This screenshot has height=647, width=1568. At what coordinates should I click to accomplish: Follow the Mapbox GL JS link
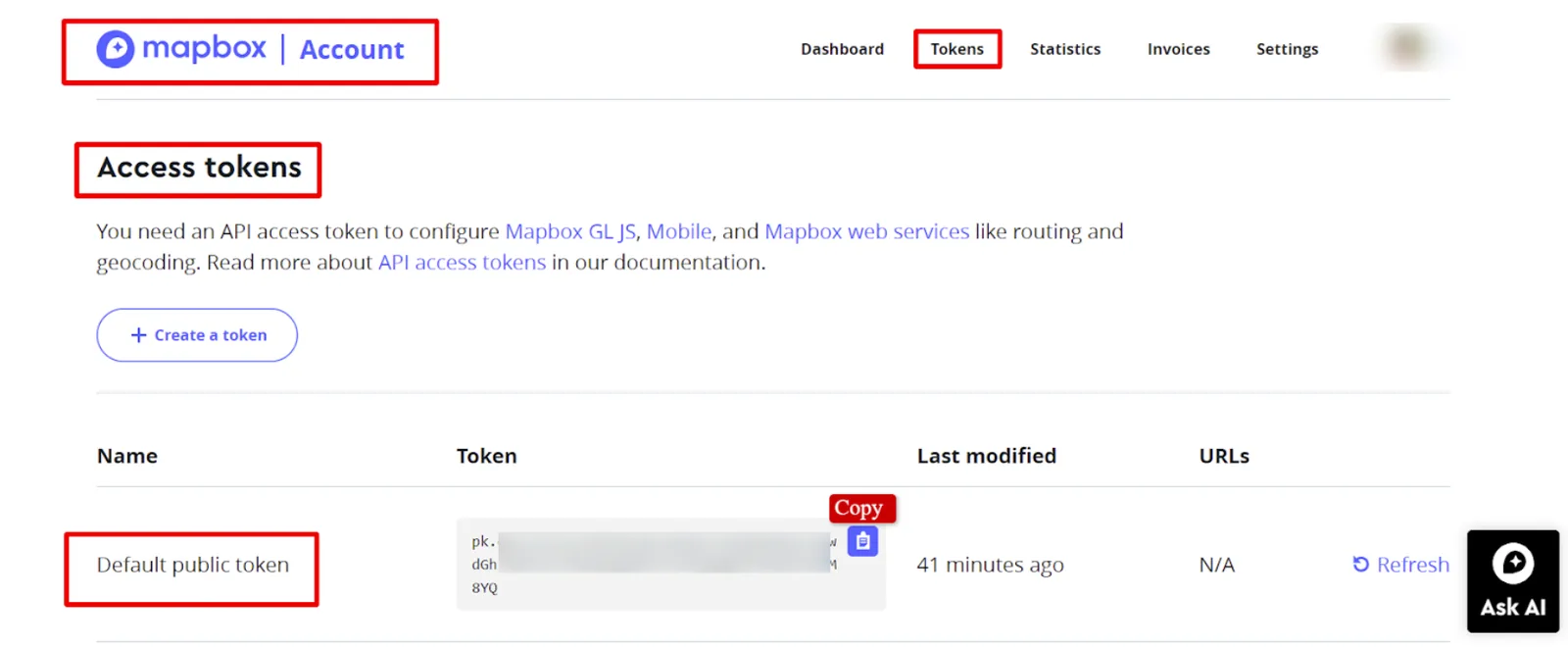point(570,231)
